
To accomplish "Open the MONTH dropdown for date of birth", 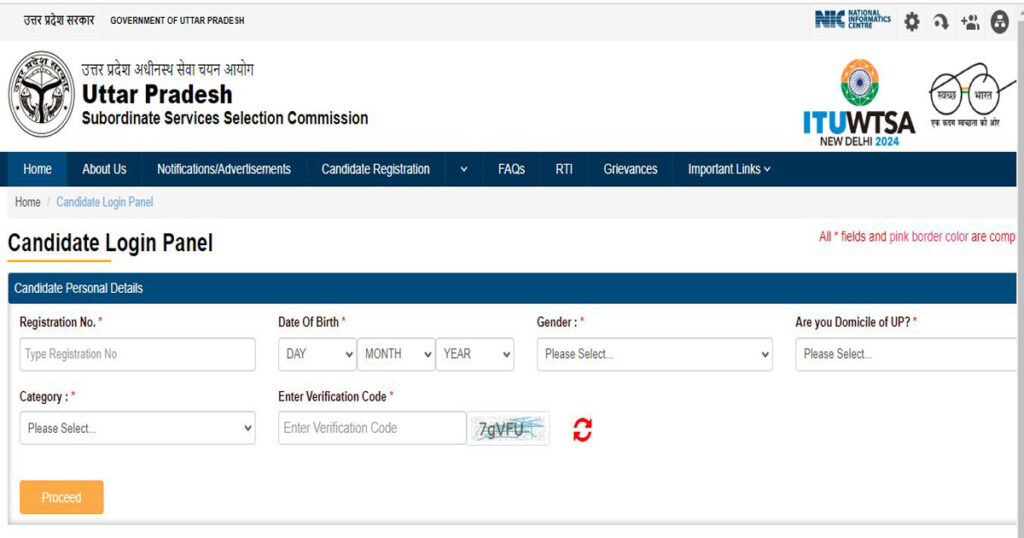I will (x=396, y=354).
